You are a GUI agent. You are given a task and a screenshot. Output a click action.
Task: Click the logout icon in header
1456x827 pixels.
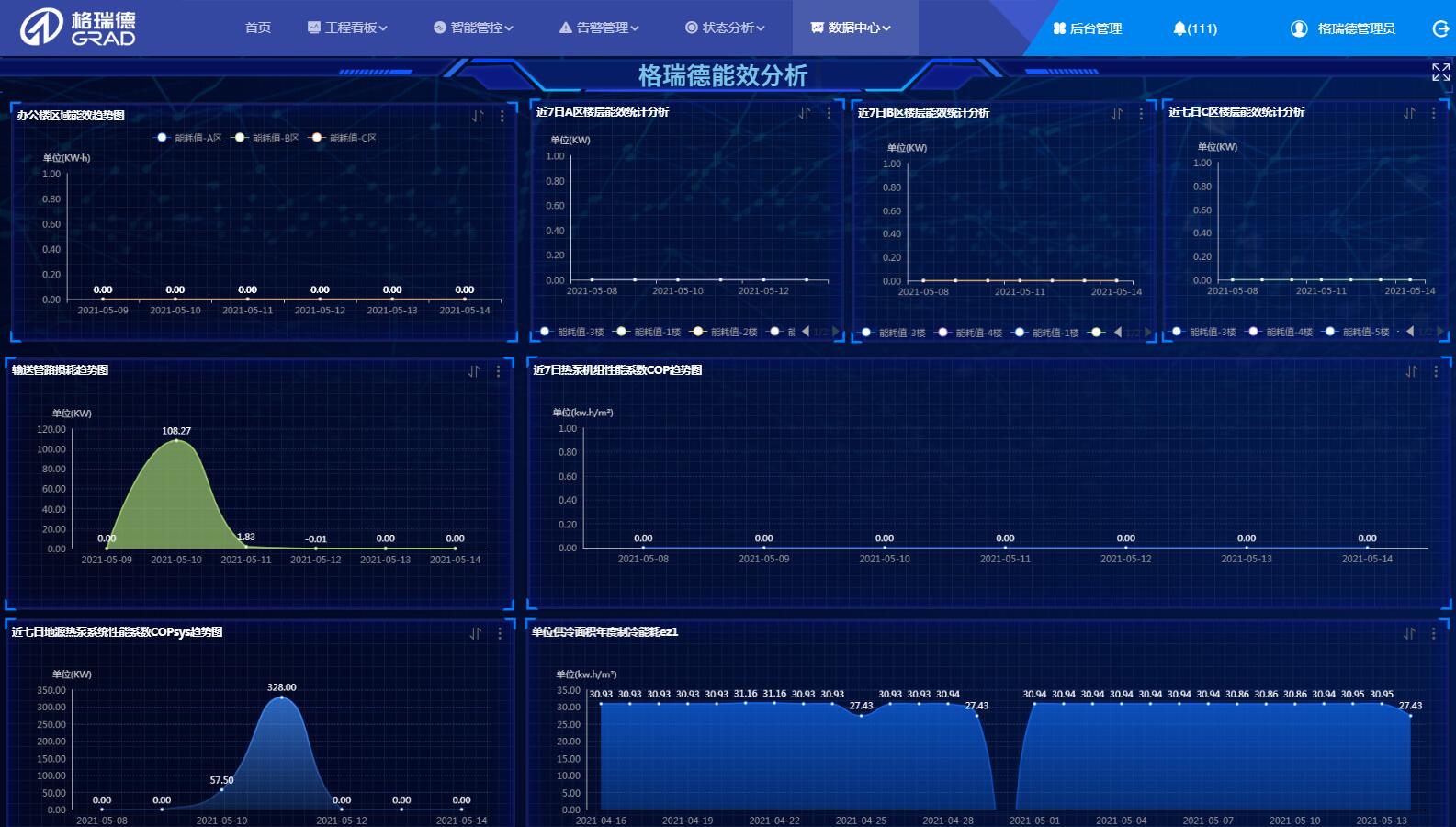coord(1440,28)
